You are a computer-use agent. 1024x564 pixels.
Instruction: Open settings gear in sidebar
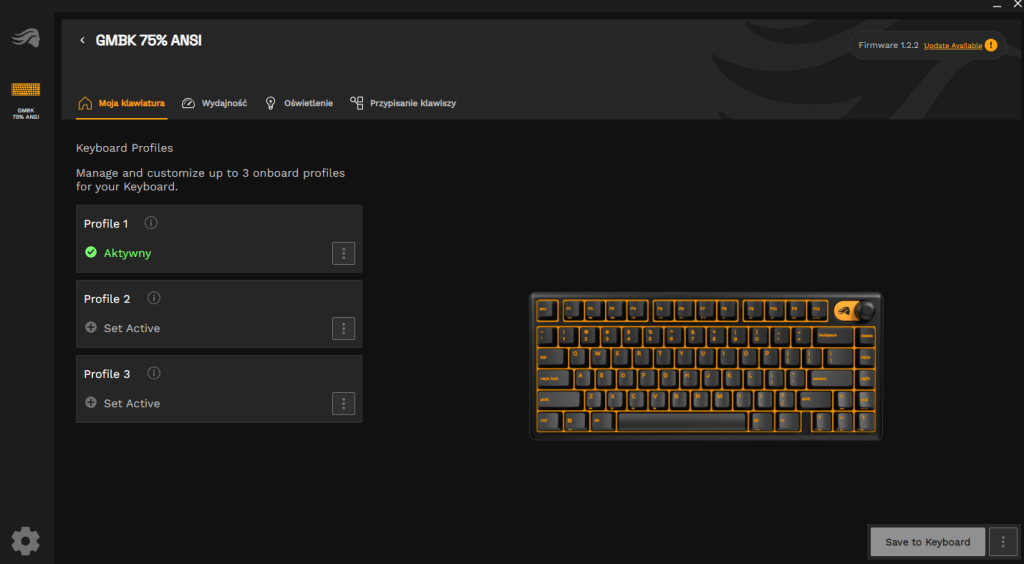click(25, 540)
